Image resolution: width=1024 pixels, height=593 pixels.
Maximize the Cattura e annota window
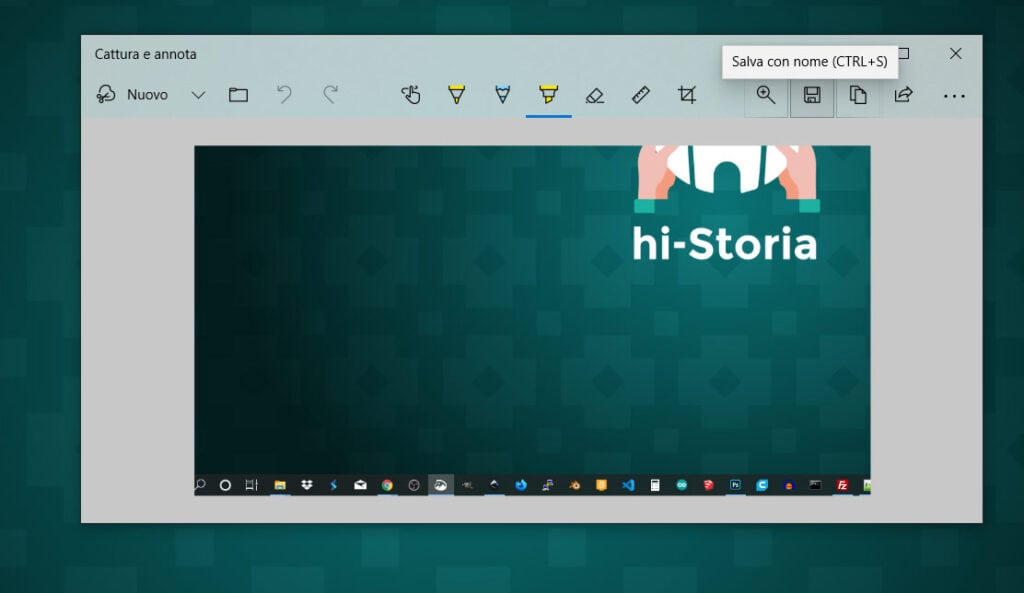tap(903, 53)
